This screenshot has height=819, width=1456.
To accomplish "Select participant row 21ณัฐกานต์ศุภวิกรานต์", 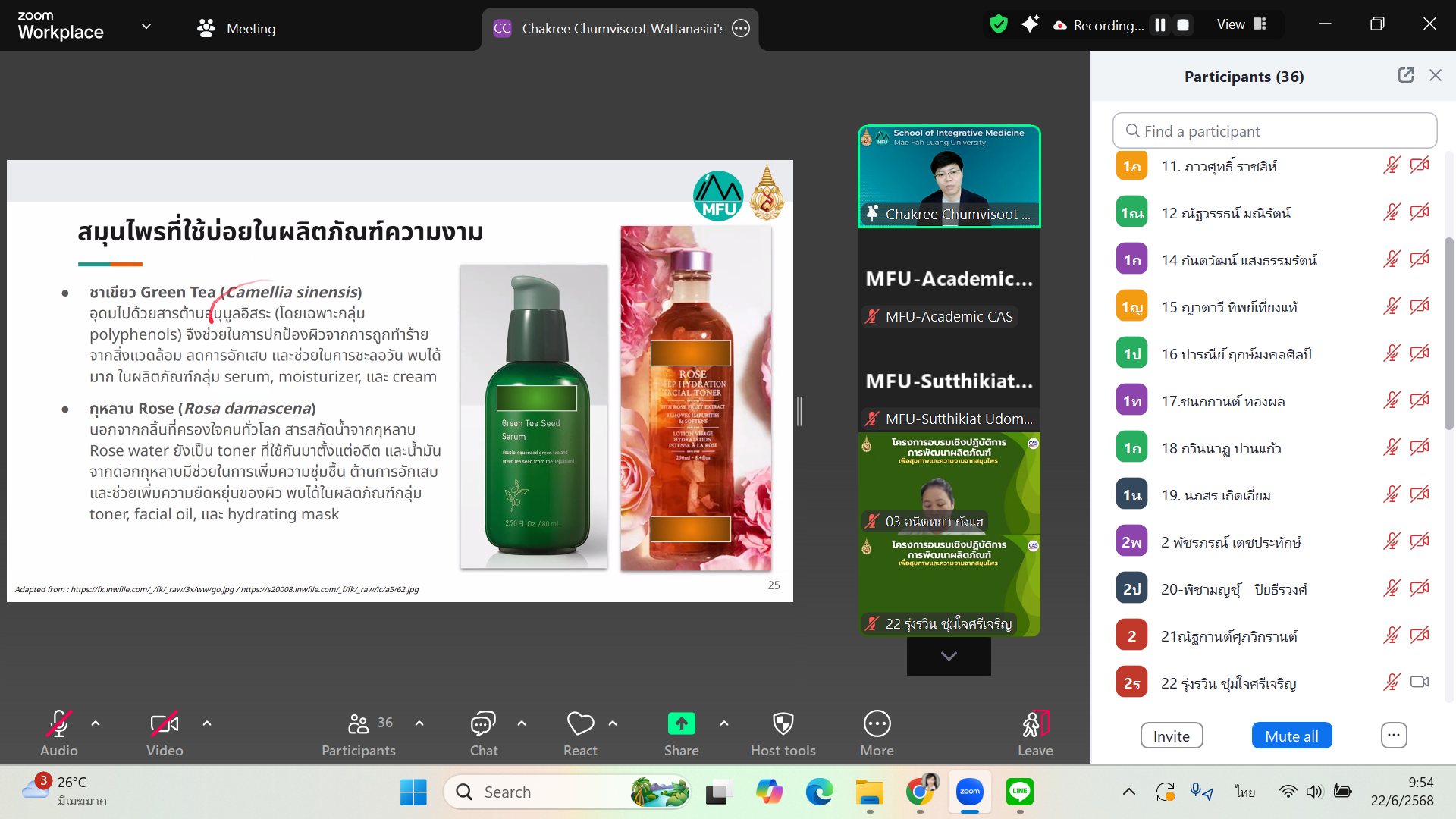I will click(1274, 636).
